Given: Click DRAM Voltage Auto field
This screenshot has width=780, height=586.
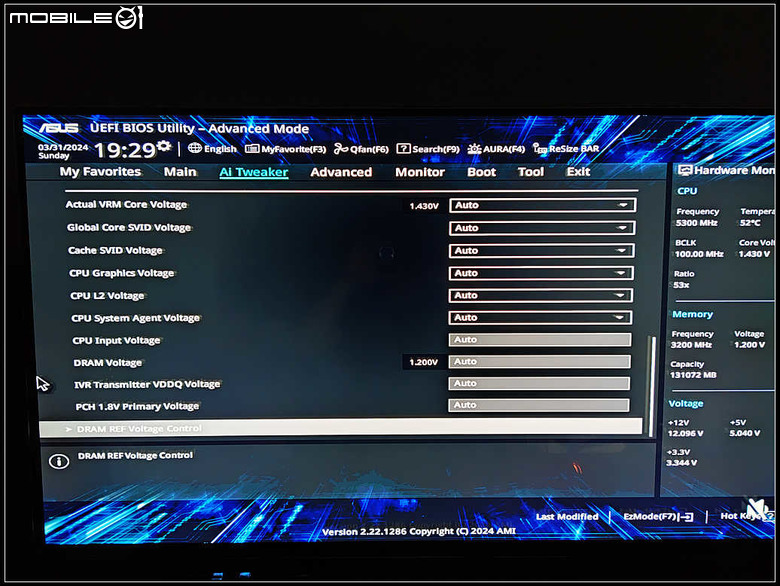Looking at the screenshot, I should 539,362.
